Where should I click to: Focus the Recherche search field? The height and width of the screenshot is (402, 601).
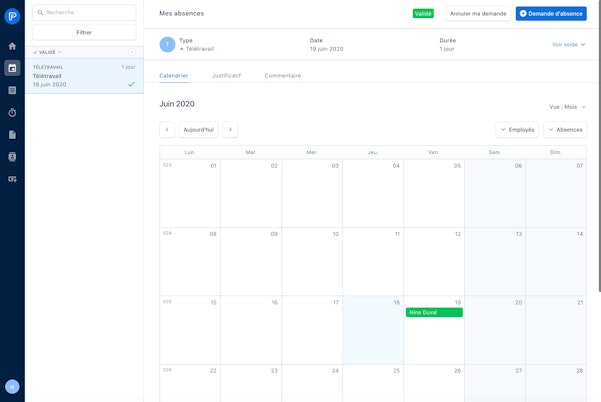pos(84,13)
